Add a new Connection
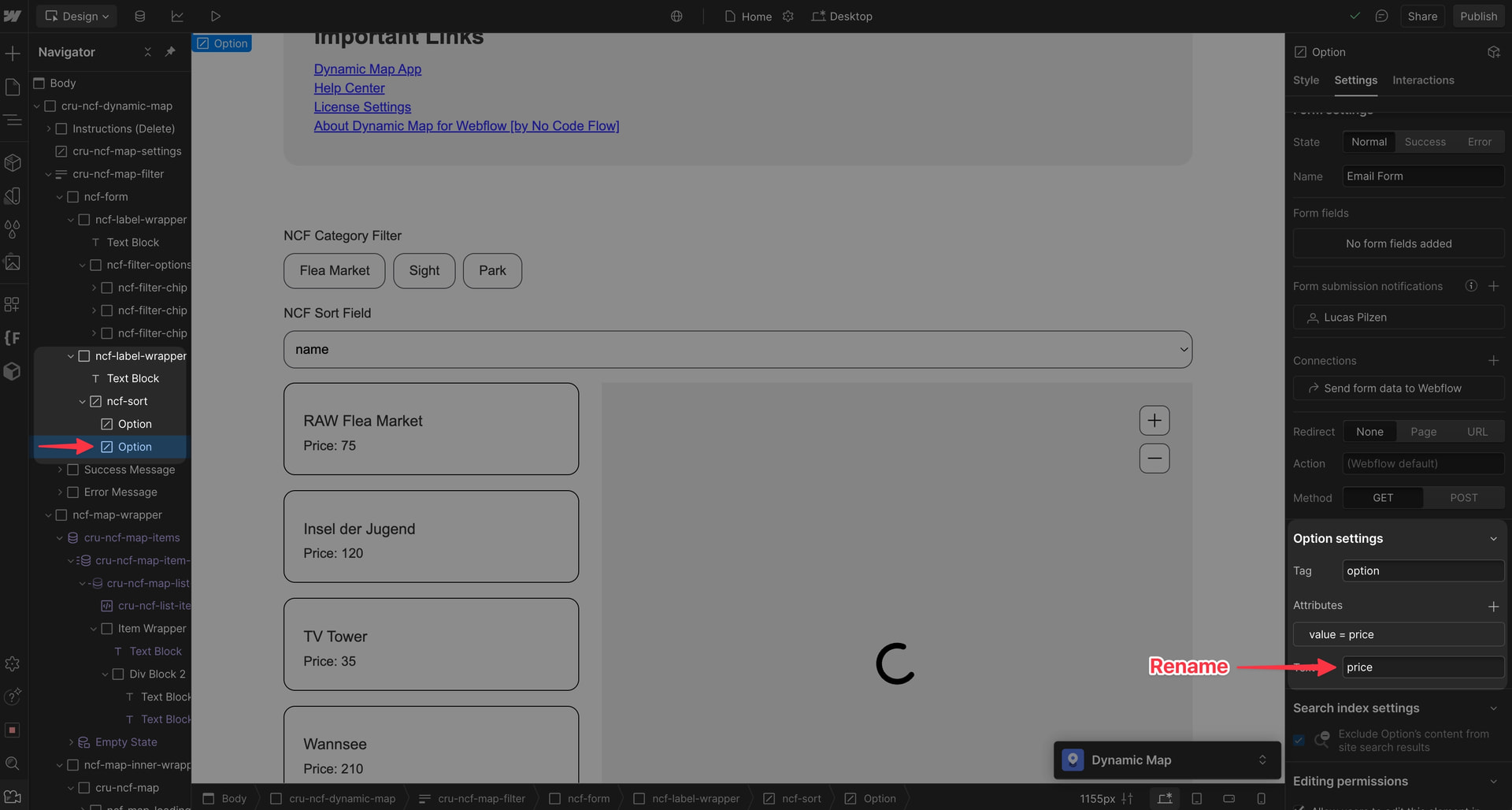Viewport: 1512px width, 810px height. coord(1494,360)
